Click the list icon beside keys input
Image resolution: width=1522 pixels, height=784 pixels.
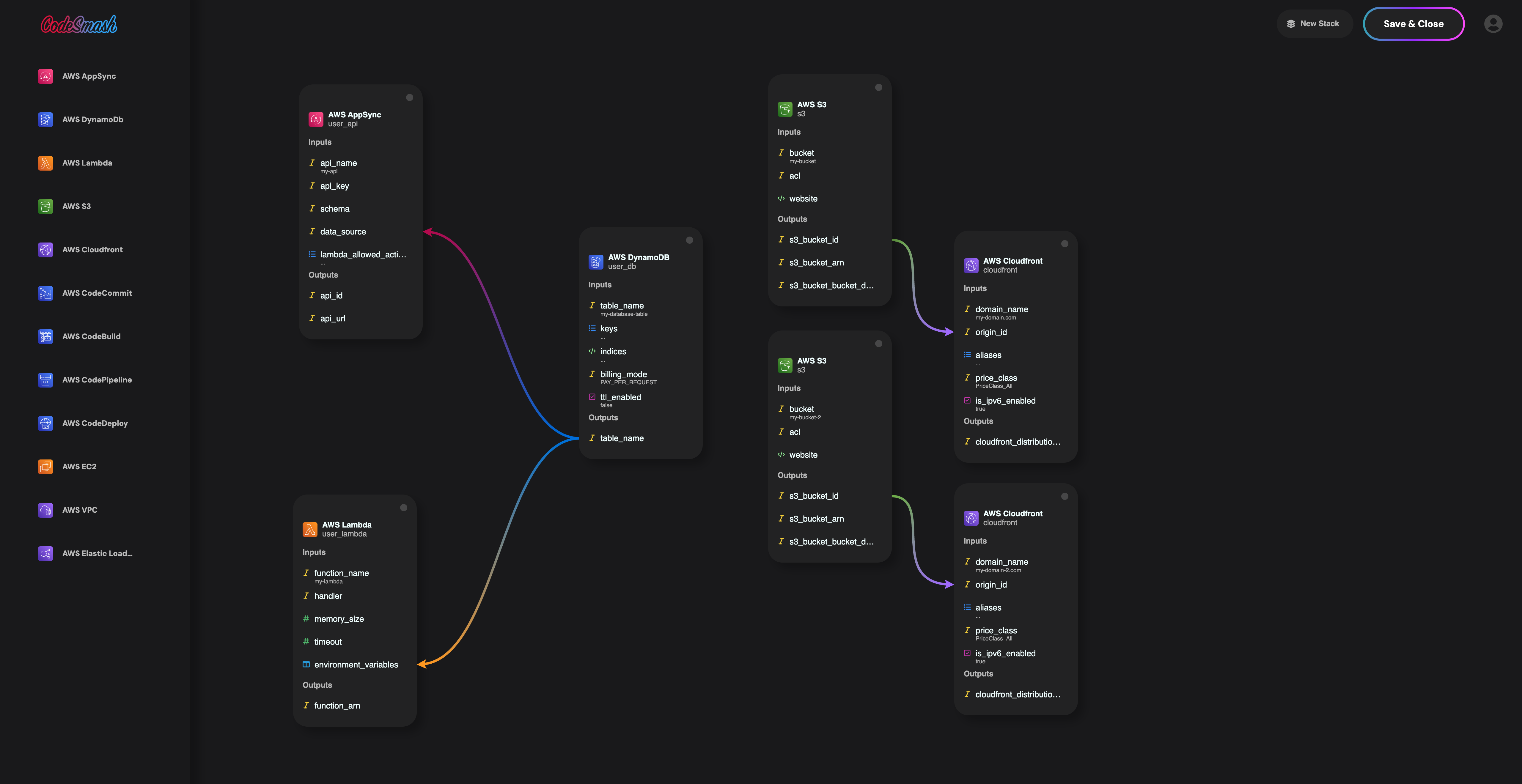[592, 328]
